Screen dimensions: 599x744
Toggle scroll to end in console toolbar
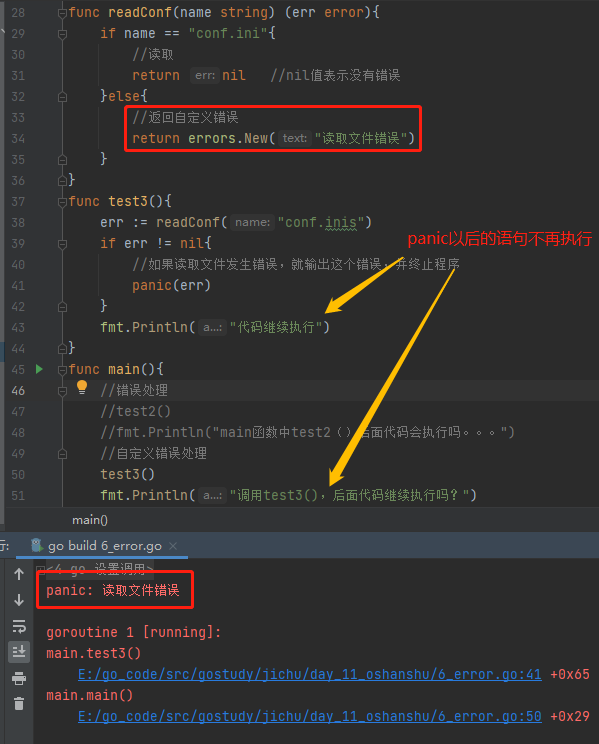[x=19, y=652]
